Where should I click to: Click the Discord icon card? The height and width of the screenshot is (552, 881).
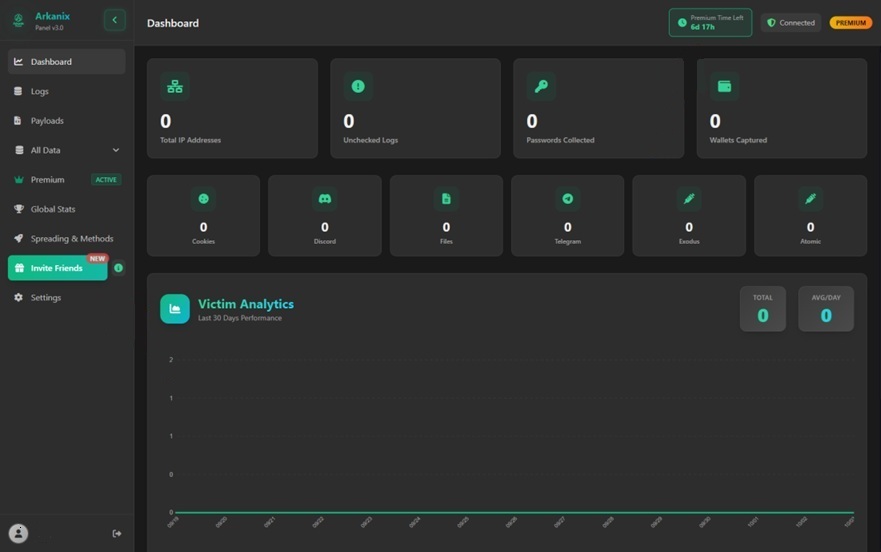click(x=325, y=216)
